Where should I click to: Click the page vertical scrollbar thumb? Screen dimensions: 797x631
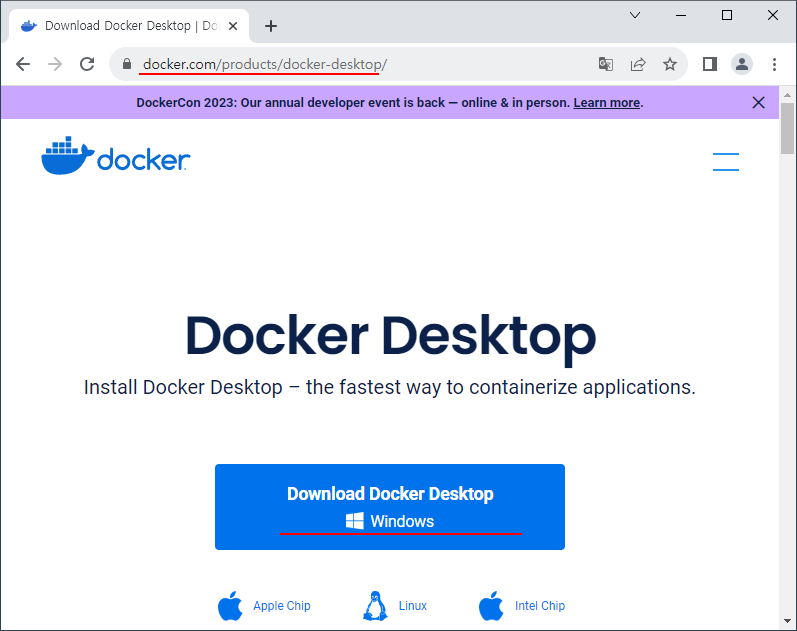787,128
